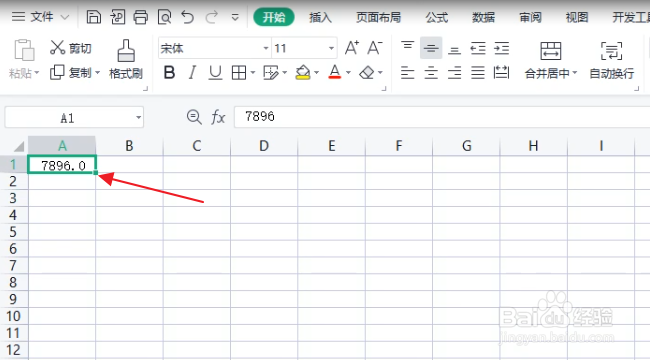Viewport: 650px width, 360px height.
Task: Toggle Bold formatting
Action: point(169,73)
